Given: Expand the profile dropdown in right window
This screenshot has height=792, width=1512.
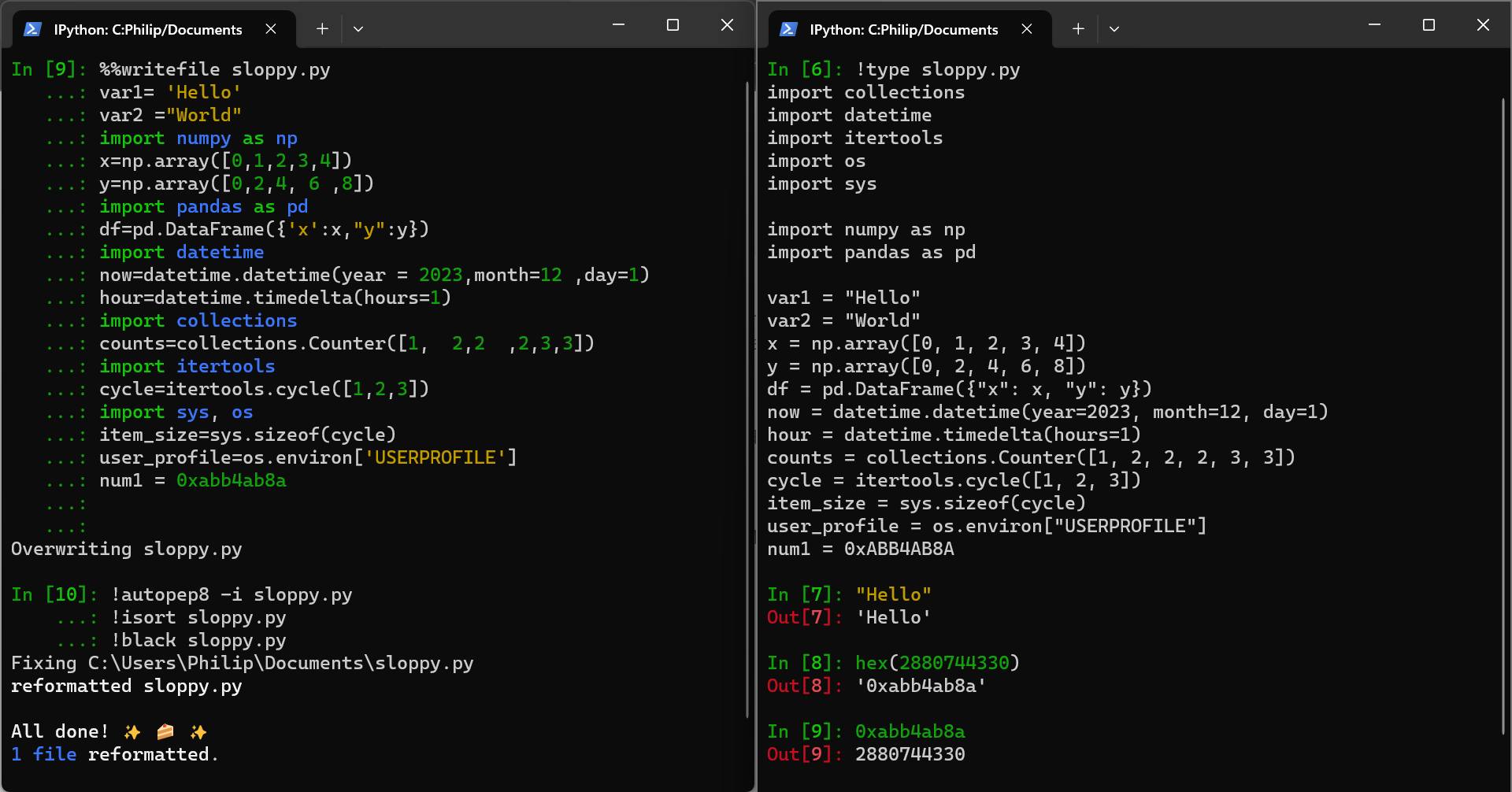Looking at the screenshot, I should click(1114, 29).
